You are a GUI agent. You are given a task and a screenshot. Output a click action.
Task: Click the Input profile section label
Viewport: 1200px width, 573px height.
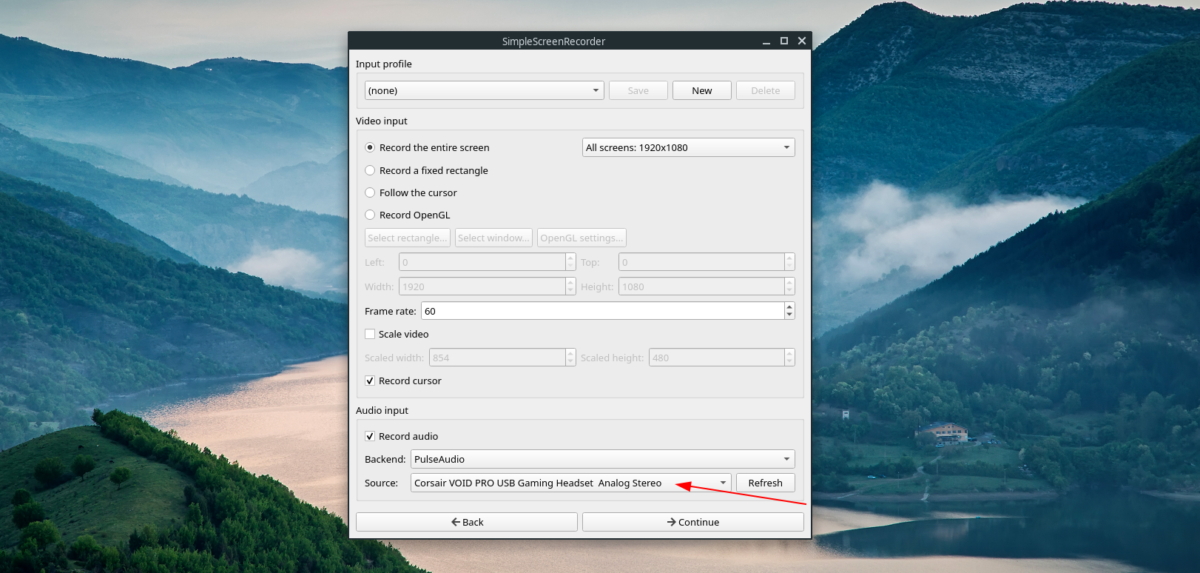click(384, 64)
